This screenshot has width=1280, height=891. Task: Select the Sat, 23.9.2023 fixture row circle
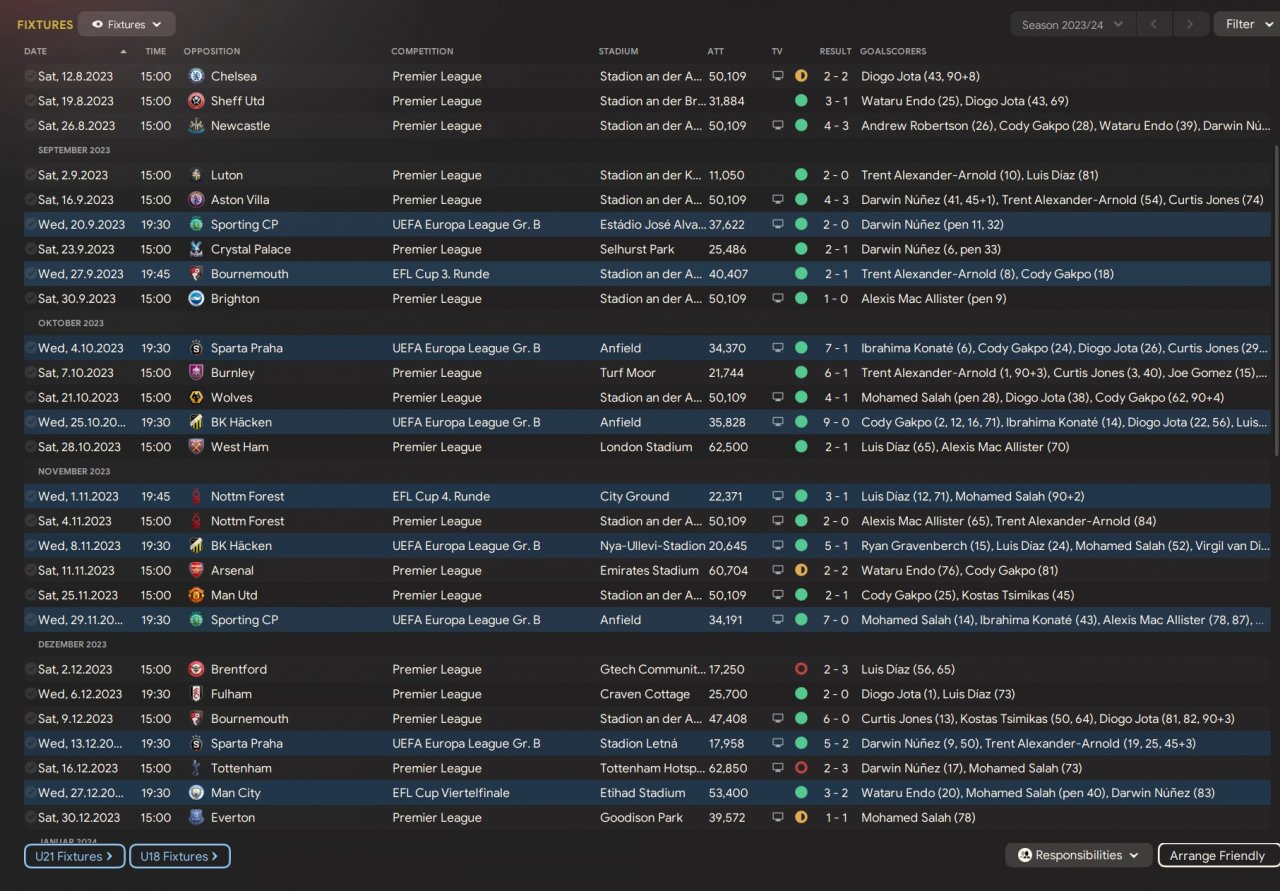[30, 249]
